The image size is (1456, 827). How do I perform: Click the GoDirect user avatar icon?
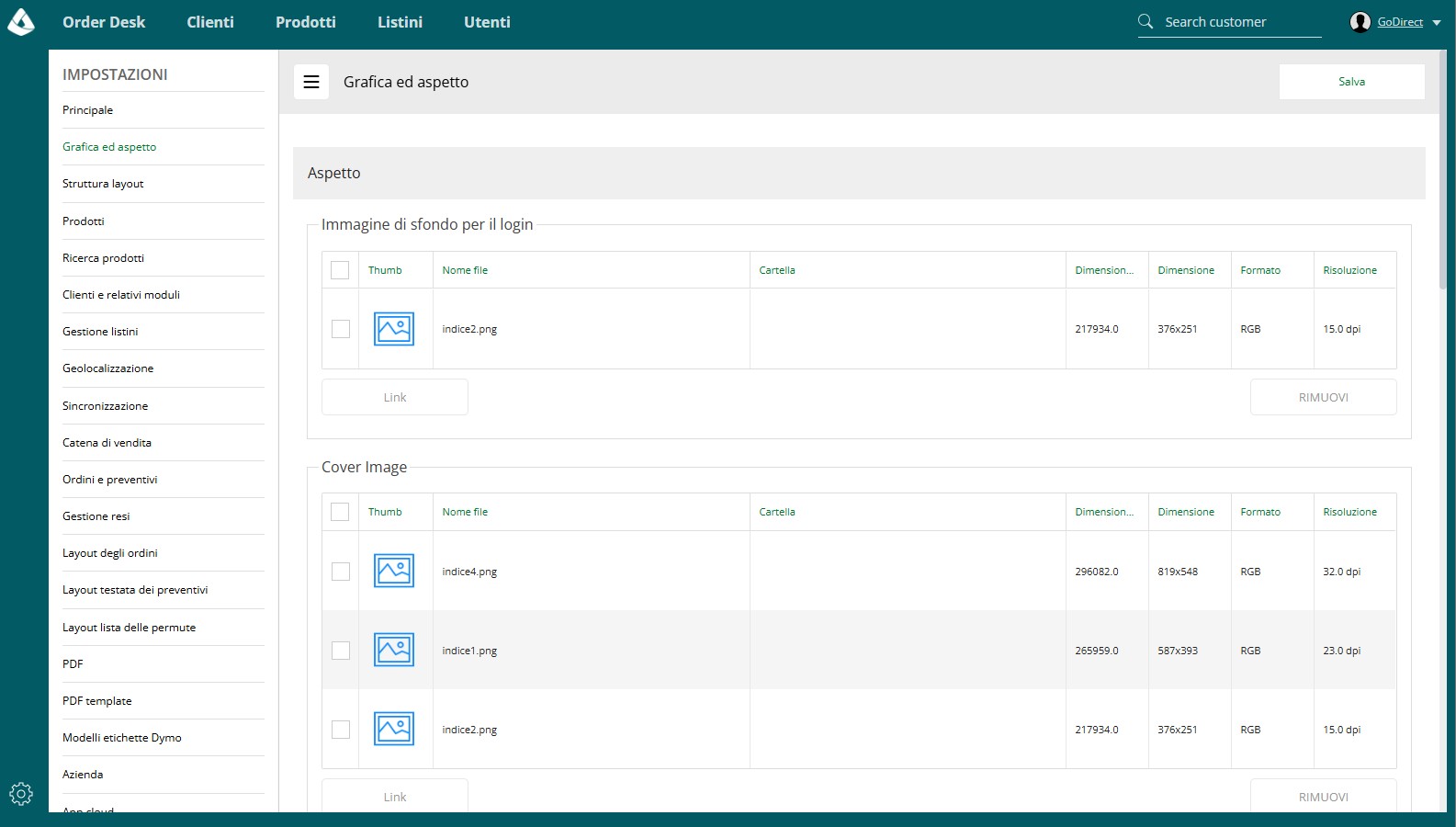tap(1360, 22)
